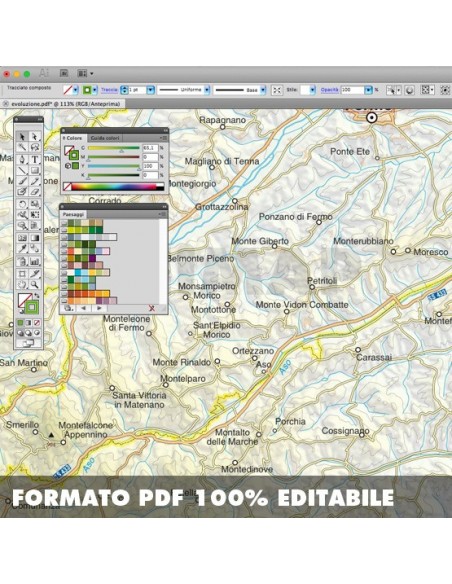This screenshot has width=452, height=584.
Task: Select the Free Transform tool
Action: pos(35,215)
